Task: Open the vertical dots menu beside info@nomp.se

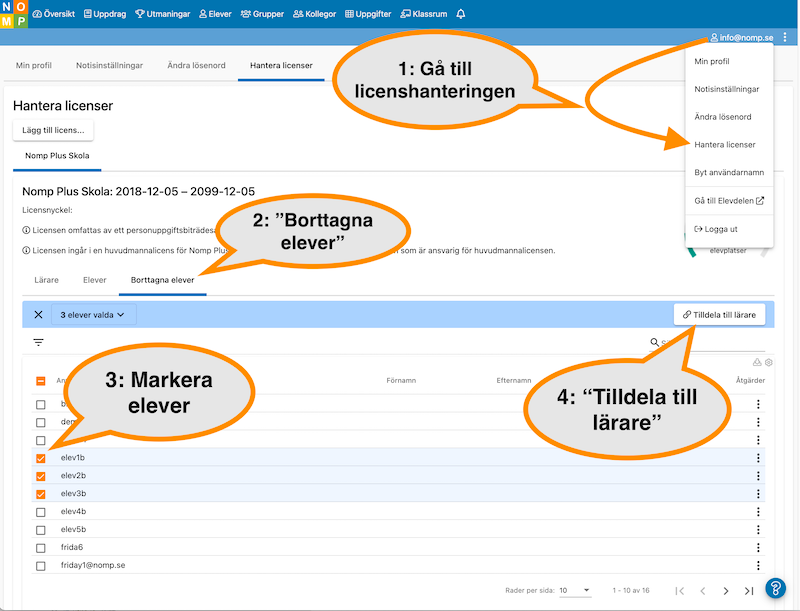Action: click(785, 37)
